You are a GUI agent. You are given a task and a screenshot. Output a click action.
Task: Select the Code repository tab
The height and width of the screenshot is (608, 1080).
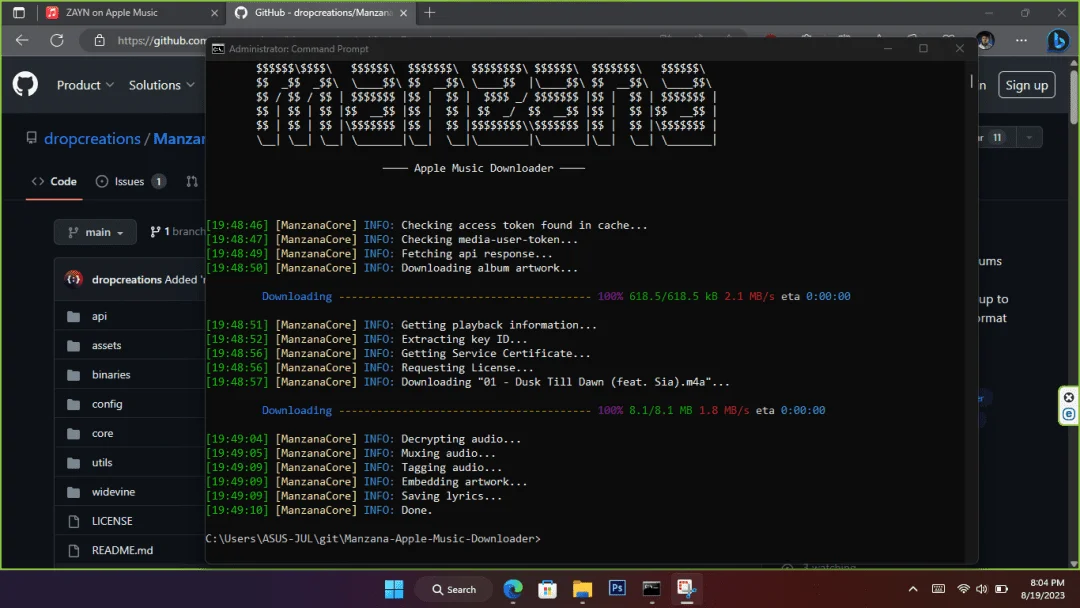coord(54,181)
